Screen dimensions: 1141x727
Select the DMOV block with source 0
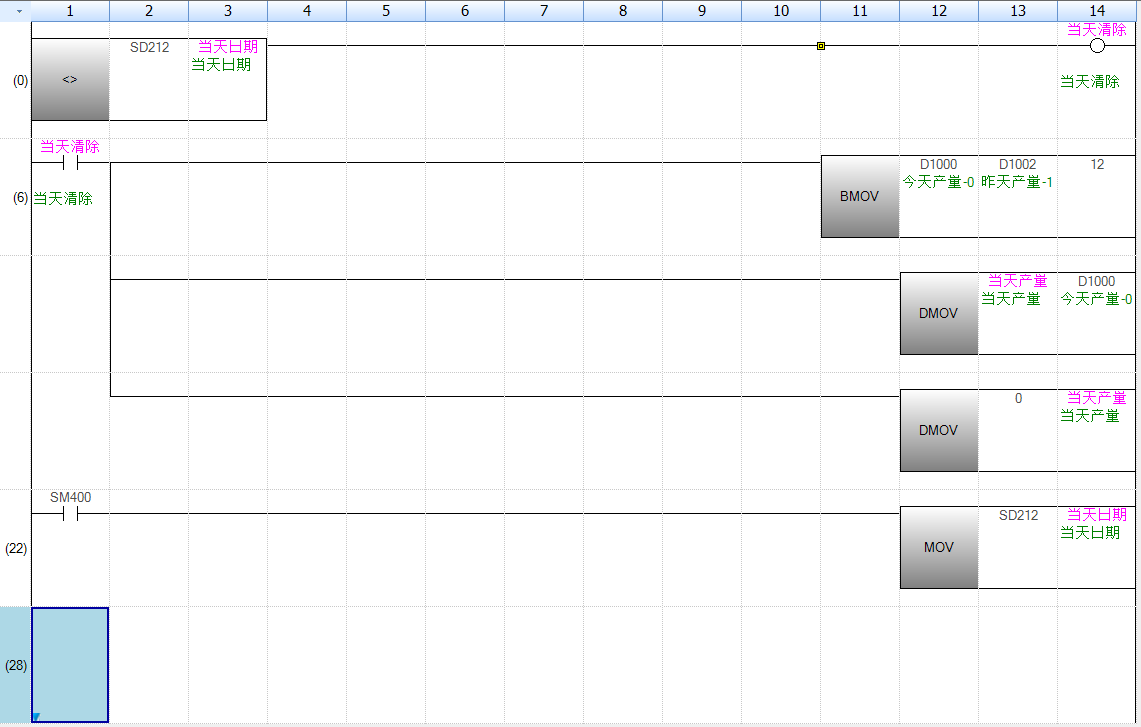[938, 430]
